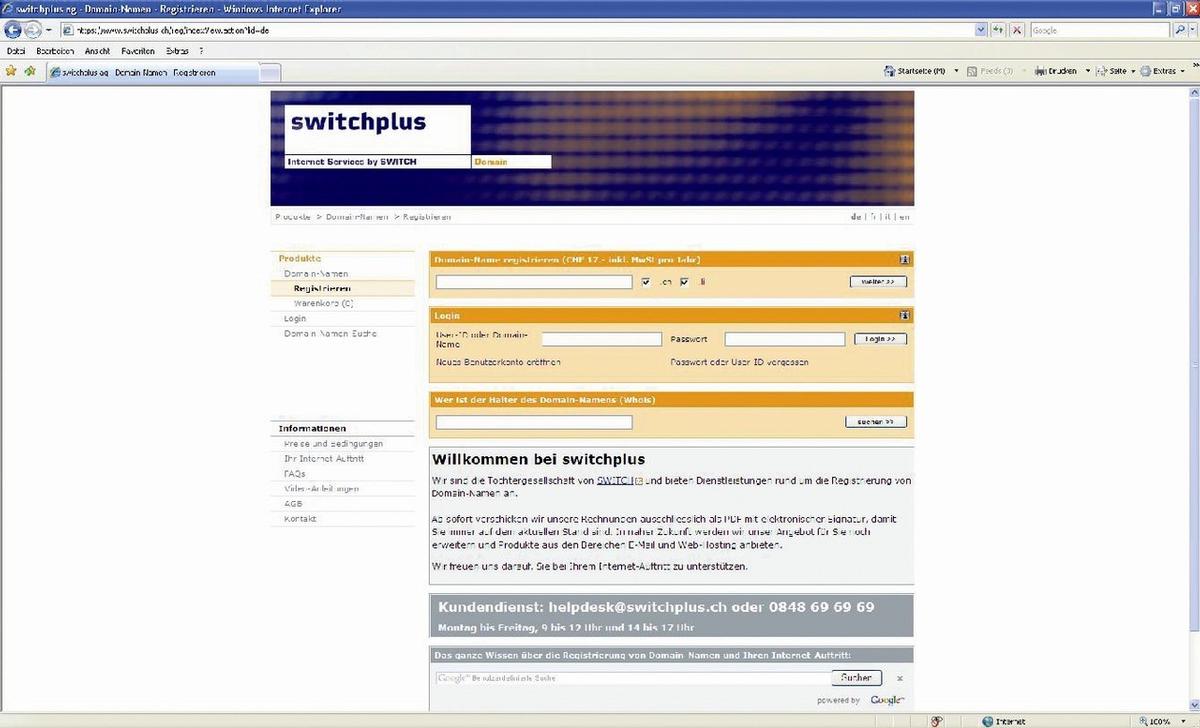Expand the search provider dropdown arrow
Screen dimensions: 1200x728
[1194, 31]
